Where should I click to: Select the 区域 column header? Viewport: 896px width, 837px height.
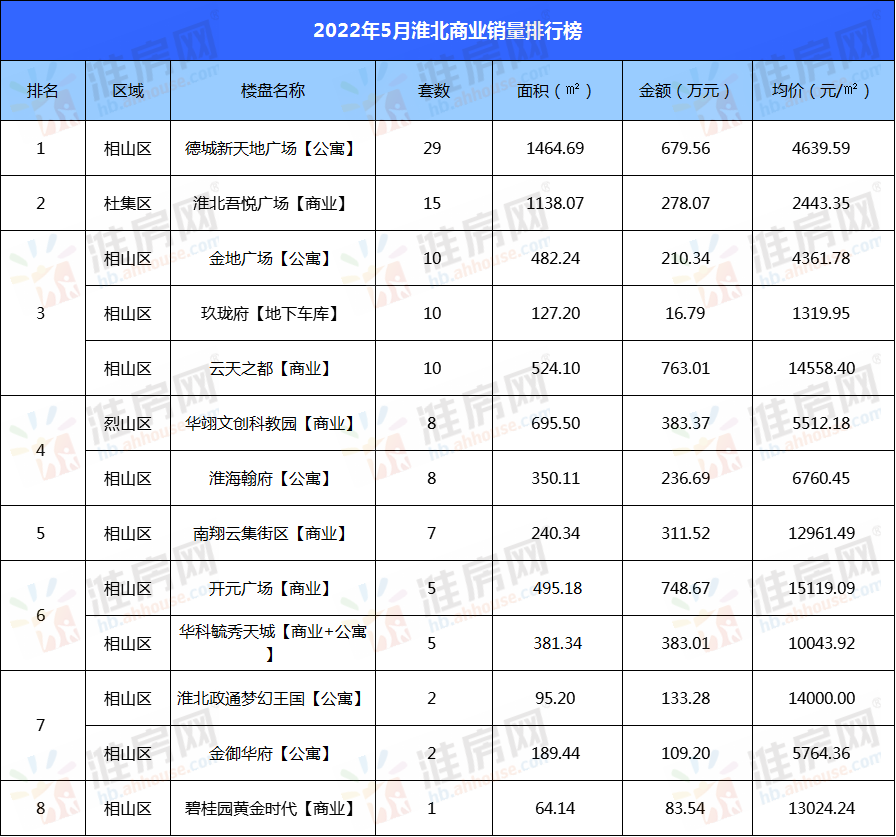128,90
